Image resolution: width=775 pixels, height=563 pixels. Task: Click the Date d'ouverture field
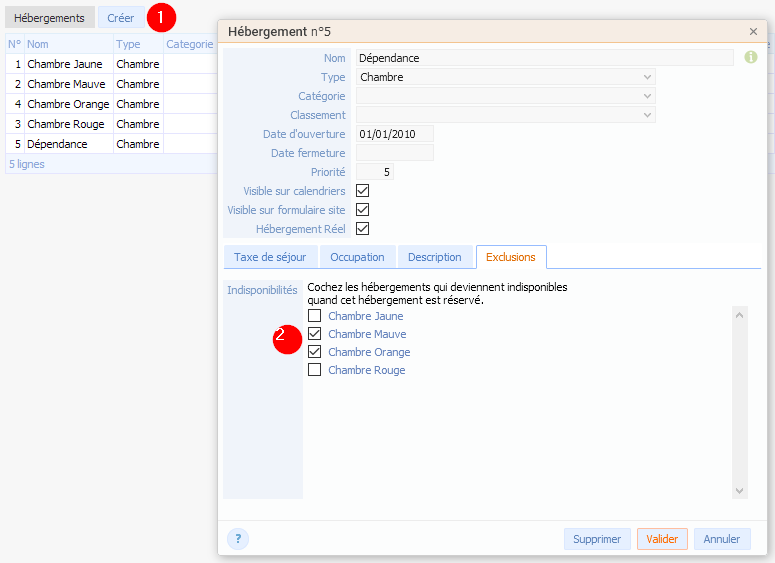395,134
